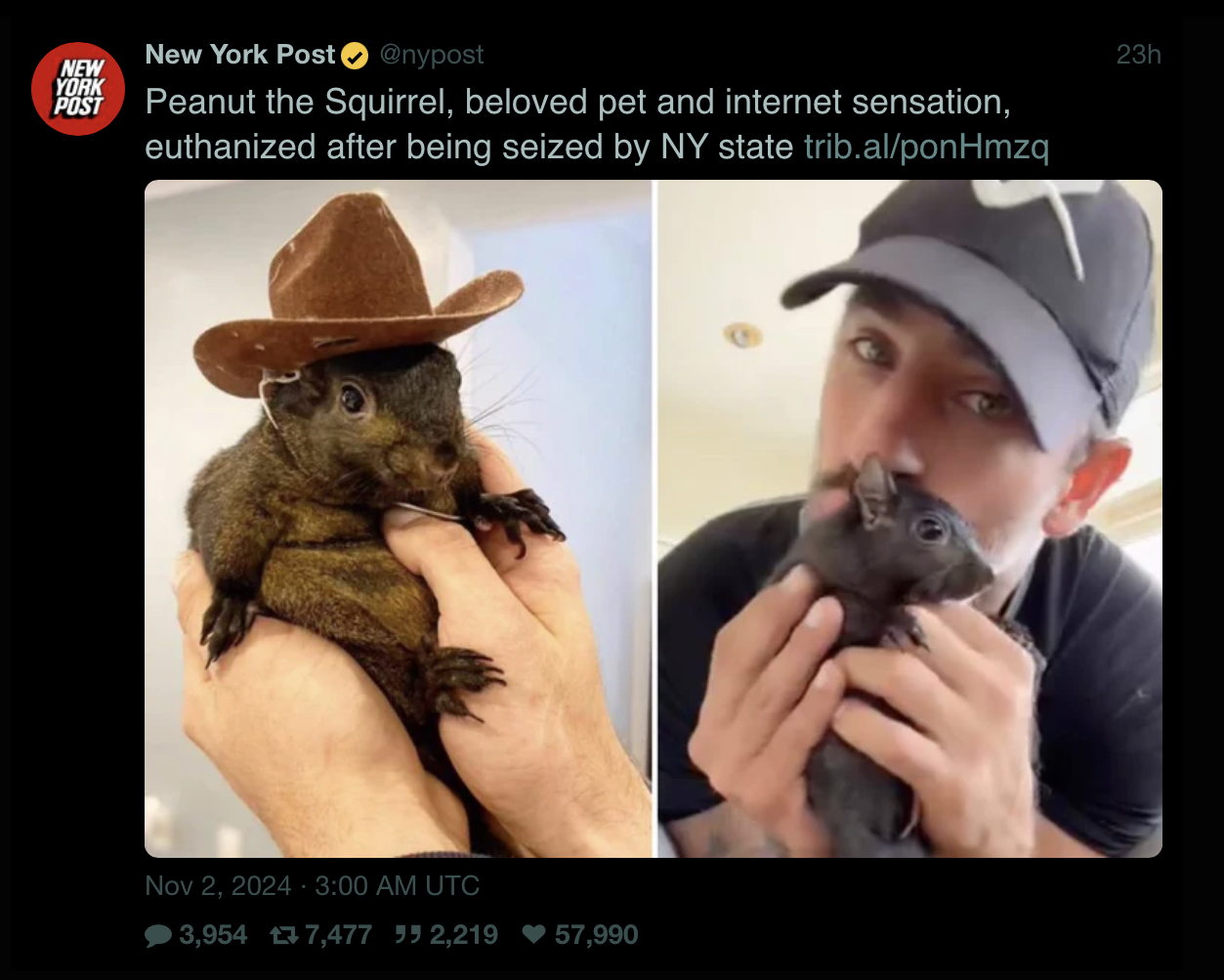Click the 3,954 replies count

[x=213, y=935]
